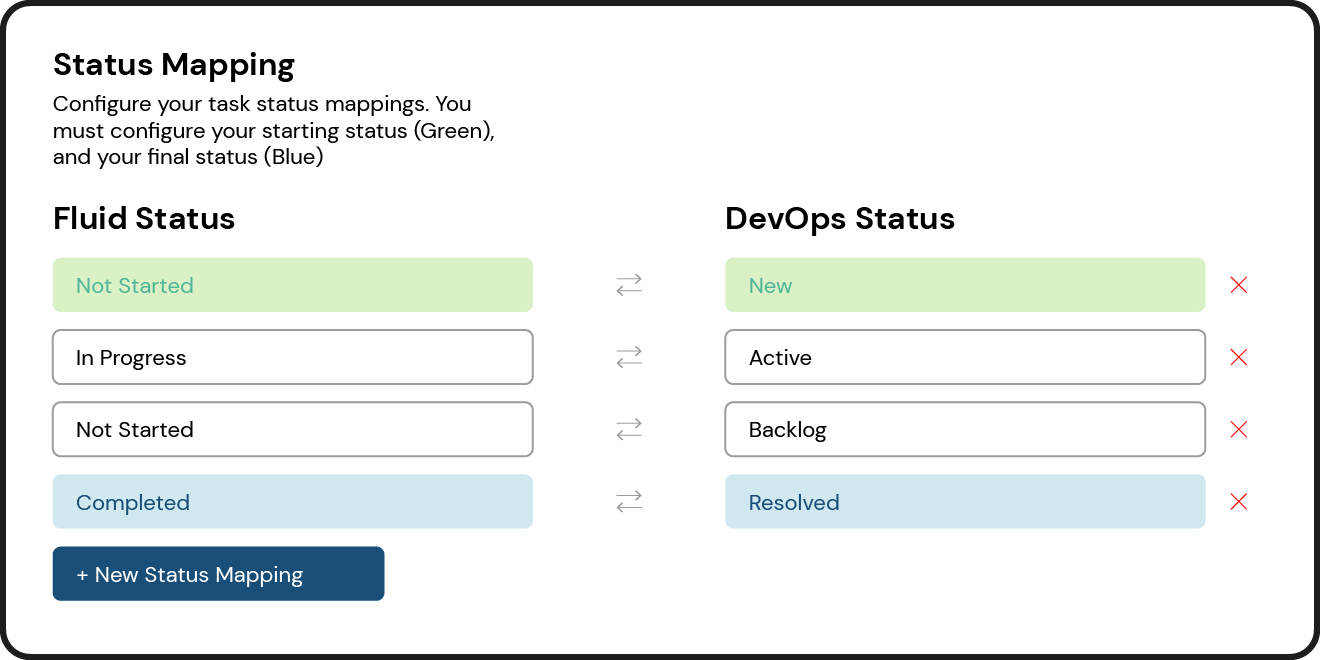Delete the Backlog status mapping
1320x660 pixels.
pyautogui.click(x=1238, y=429)
